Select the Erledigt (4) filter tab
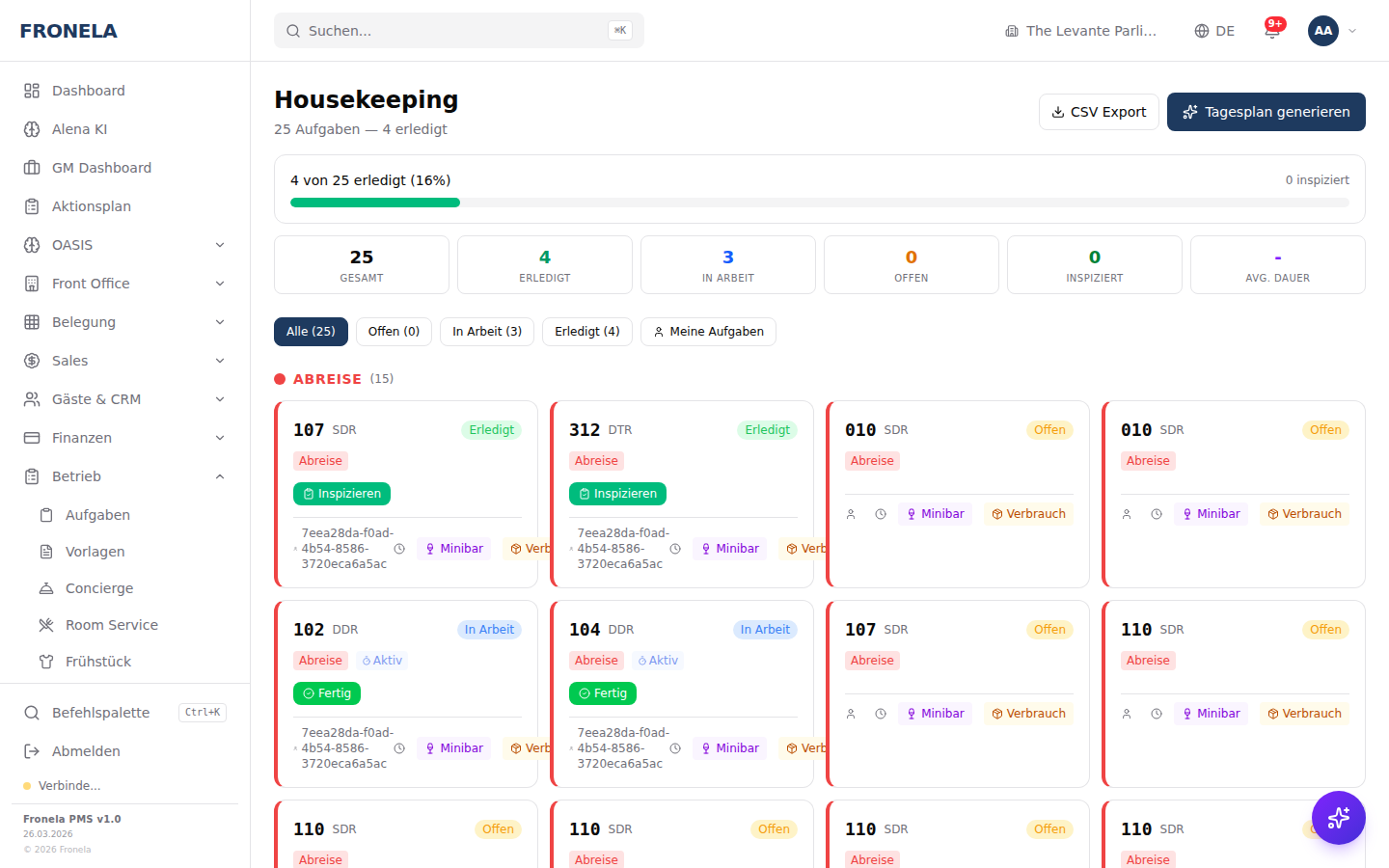The image size is (1389, 868). coord(586,332)
